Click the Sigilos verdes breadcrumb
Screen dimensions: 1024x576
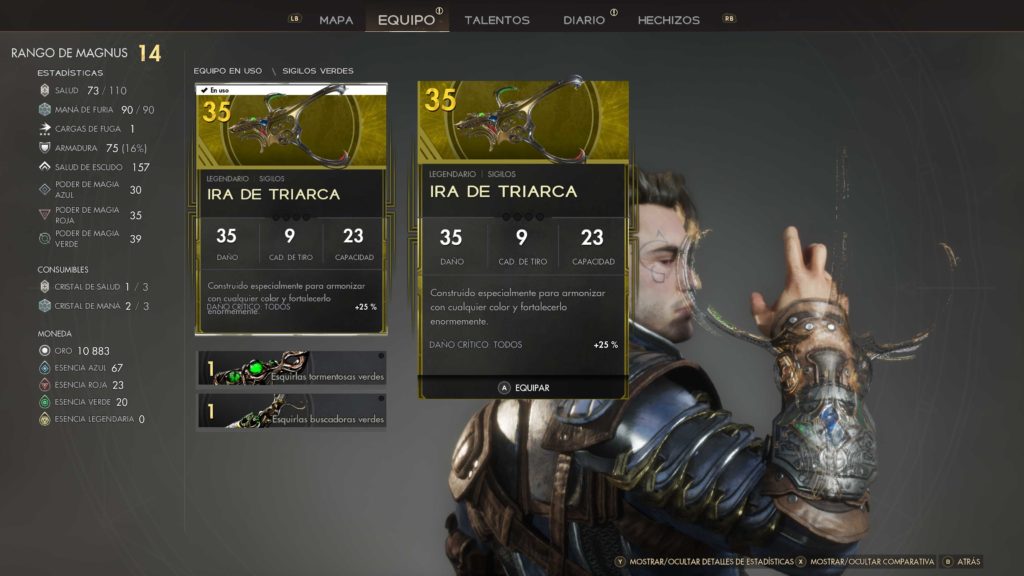pos(318,71)
